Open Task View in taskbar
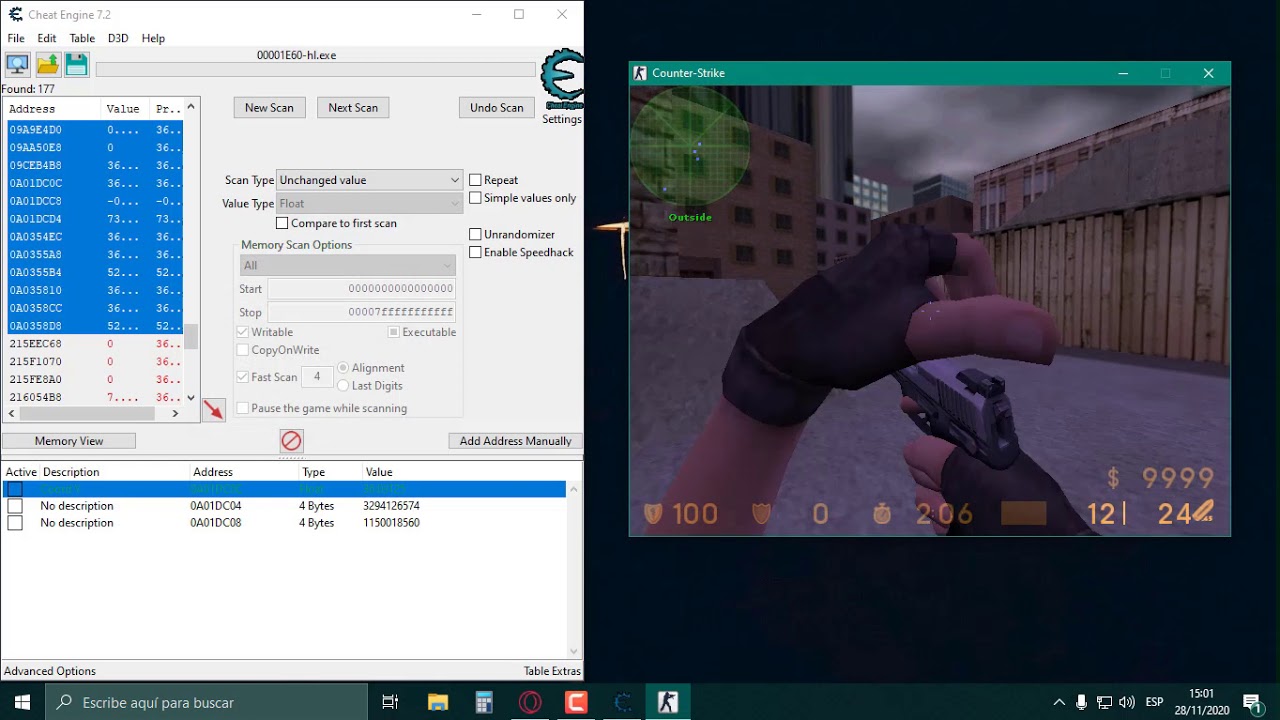This screenshot has width=1280, height=720. click(x=390, y=702)
